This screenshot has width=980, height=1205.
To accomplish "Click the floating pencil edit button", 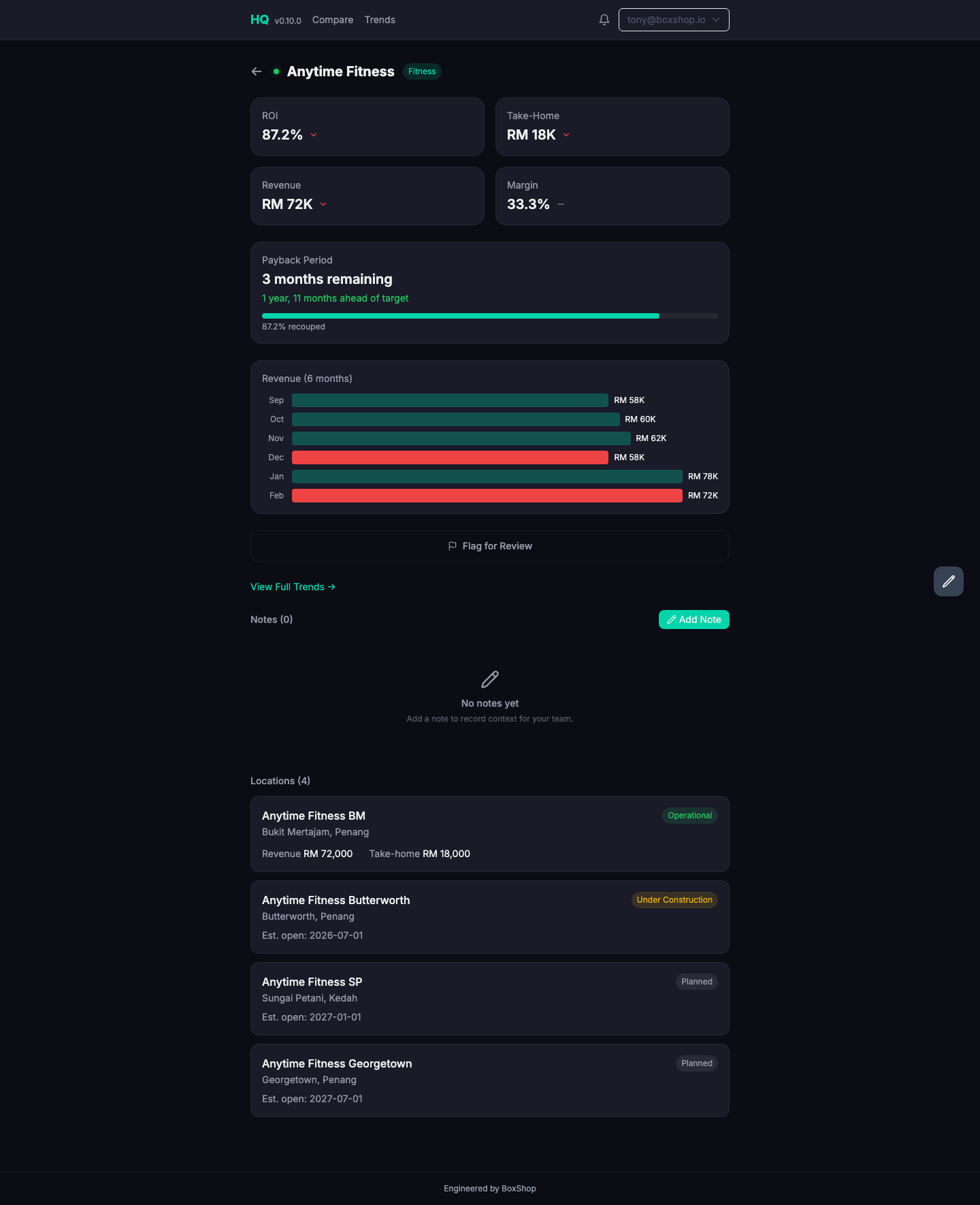I will click(949, 581).
